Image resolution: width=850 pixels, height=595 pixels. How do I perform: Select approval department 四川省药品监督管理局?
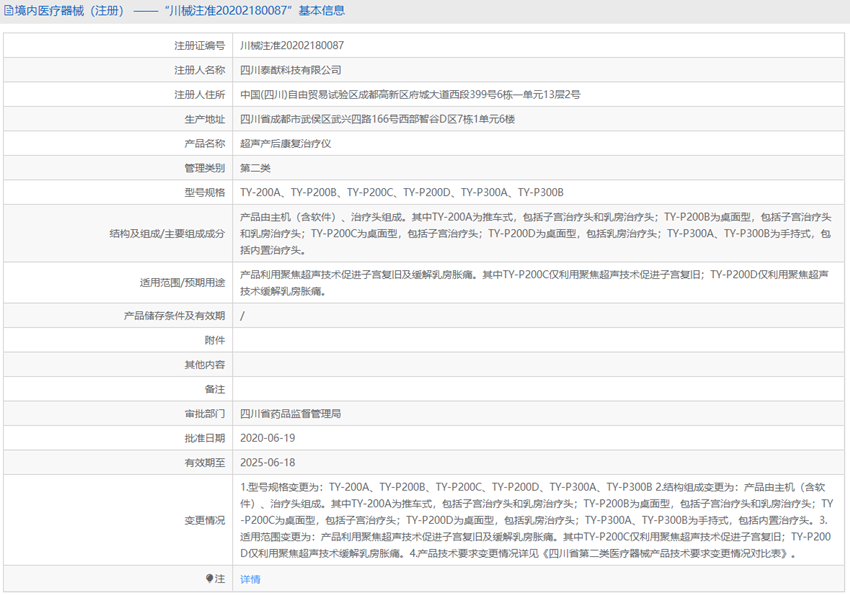[291, 413]
